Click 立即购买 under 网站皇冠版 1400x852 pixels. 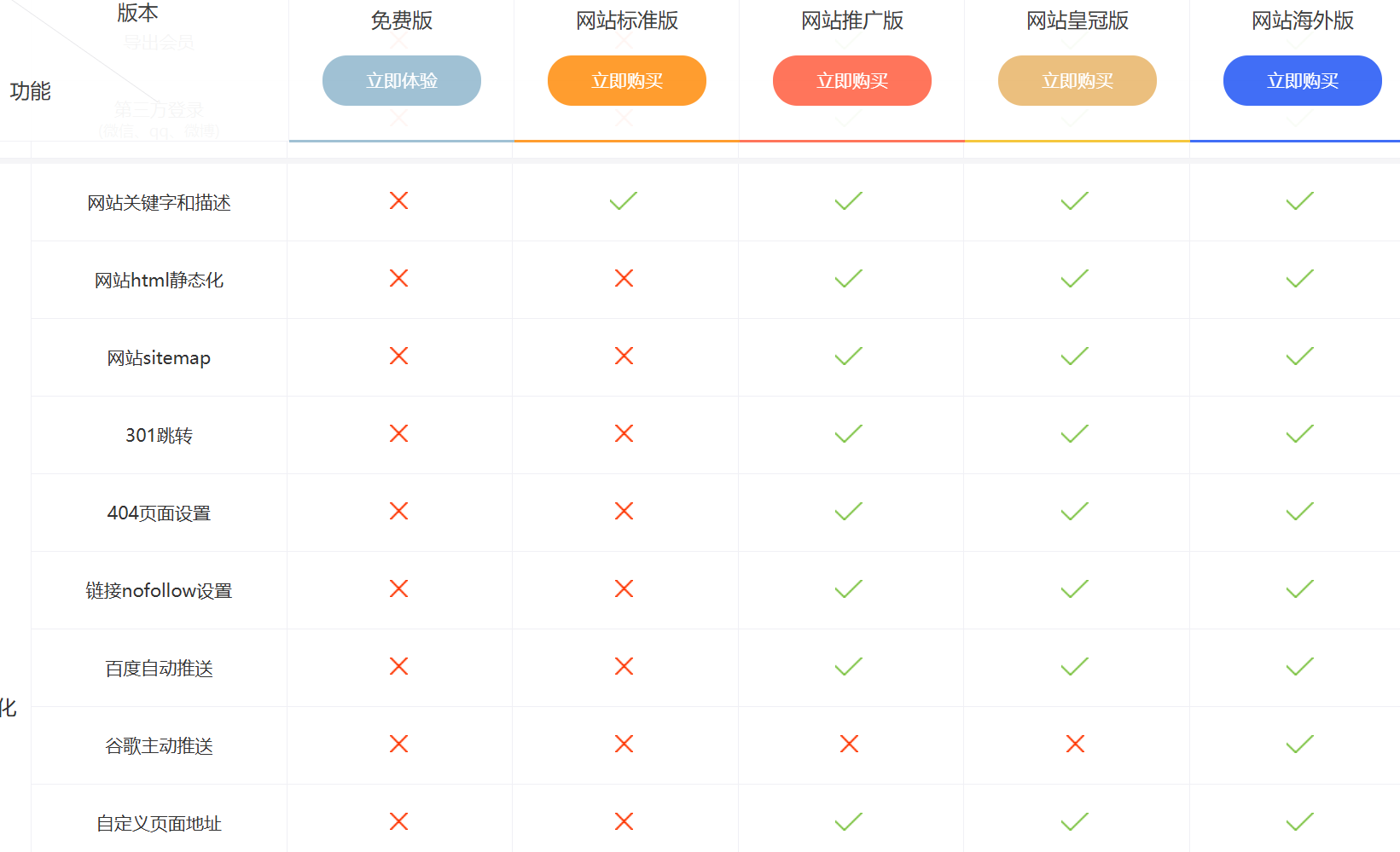[1077, 81]
